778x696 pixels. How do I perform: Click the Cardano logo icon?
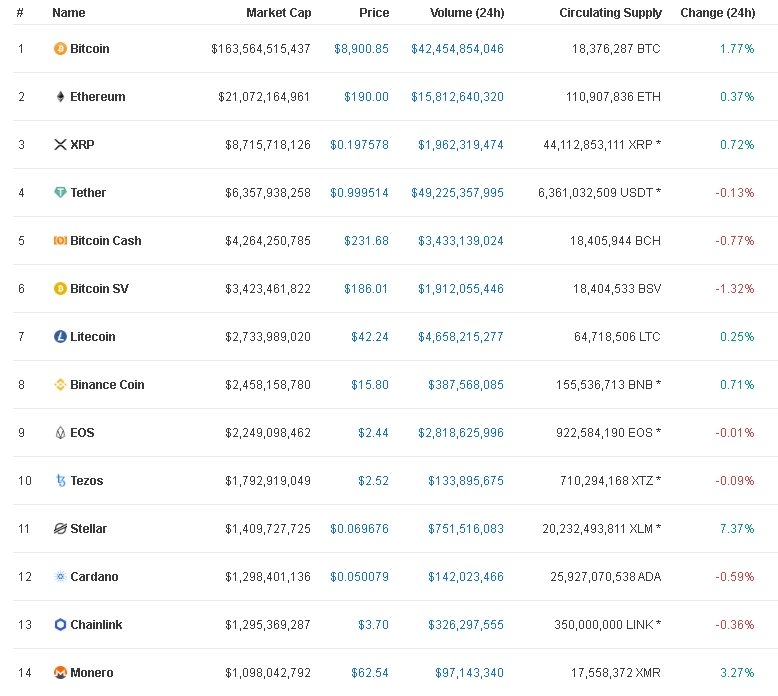click(x=60, y=577)
